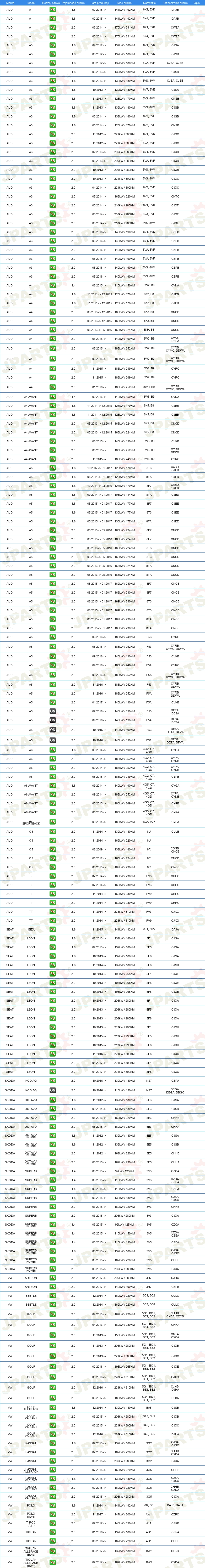The image size is (205, 1568).
Task: Click the petrol icon in the A1 8X1 DAJB row
Action: 52,10
